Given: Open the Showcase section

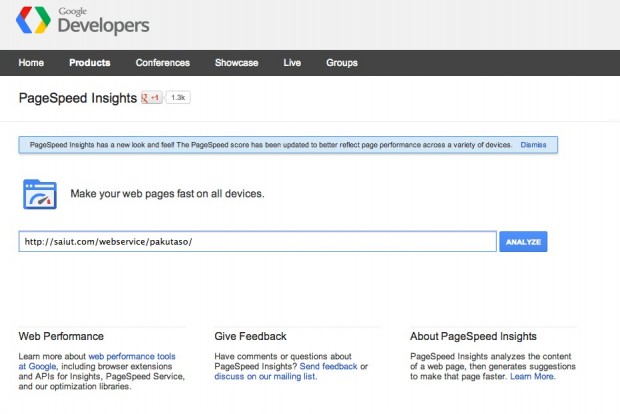Looking at the screenshot, I should tap(236, 63).
